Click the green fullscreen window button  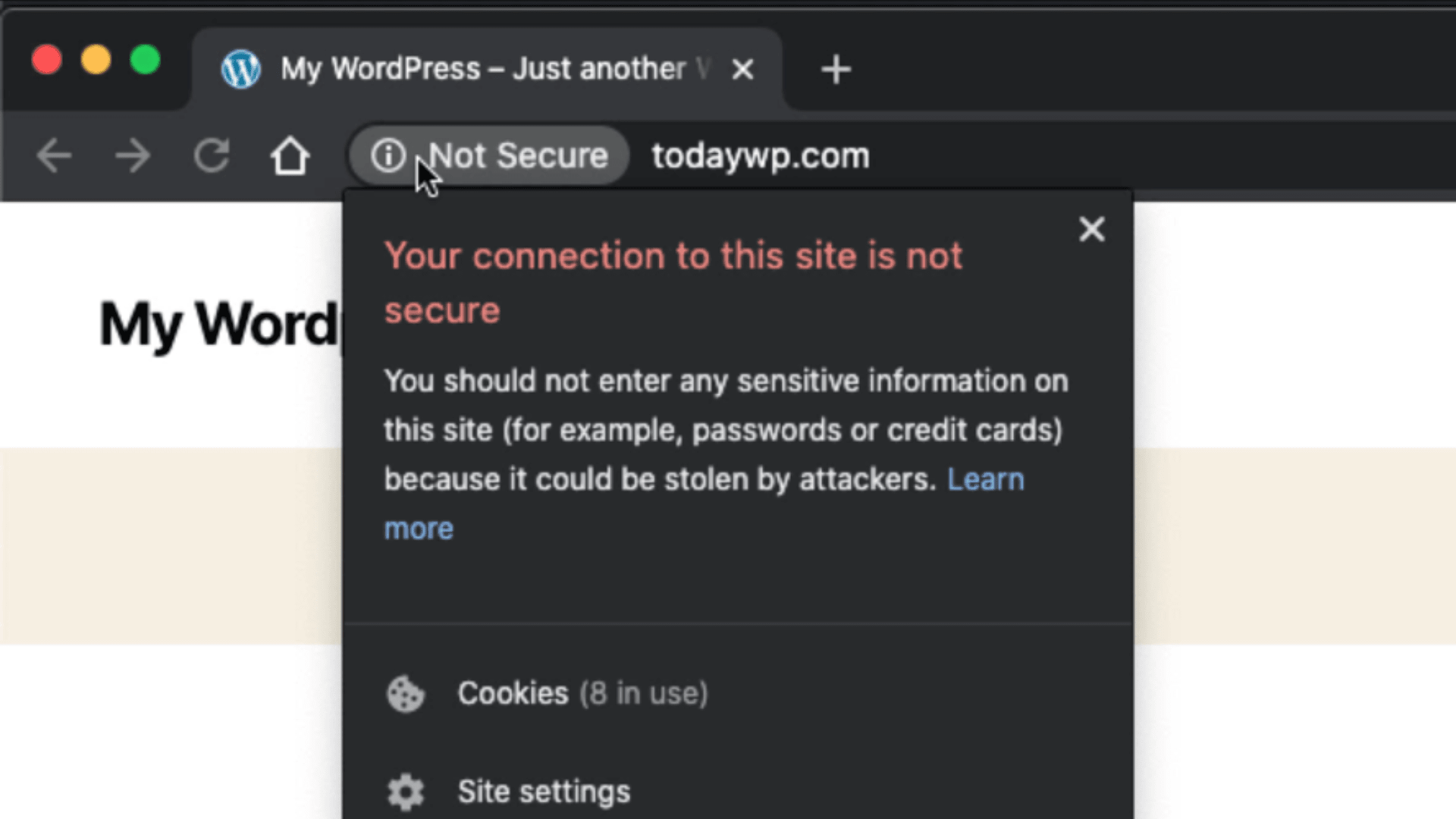pos(145,60)
